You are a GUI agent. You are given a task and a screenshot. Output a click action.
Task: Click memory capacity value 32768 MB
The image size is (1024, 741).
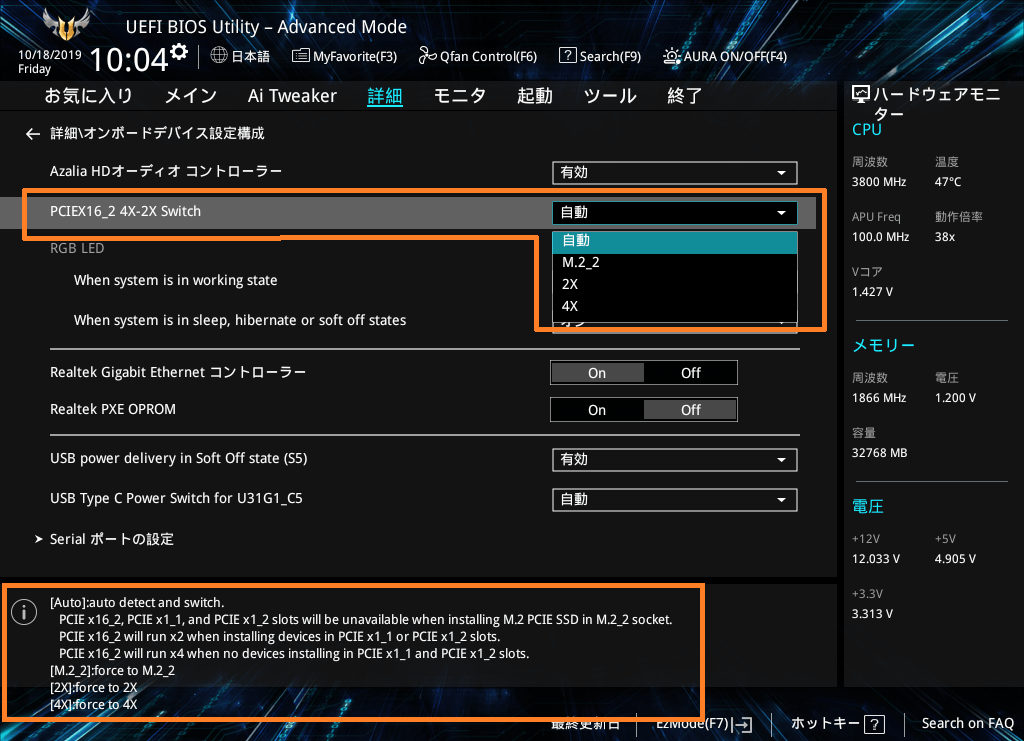point(880,453)
